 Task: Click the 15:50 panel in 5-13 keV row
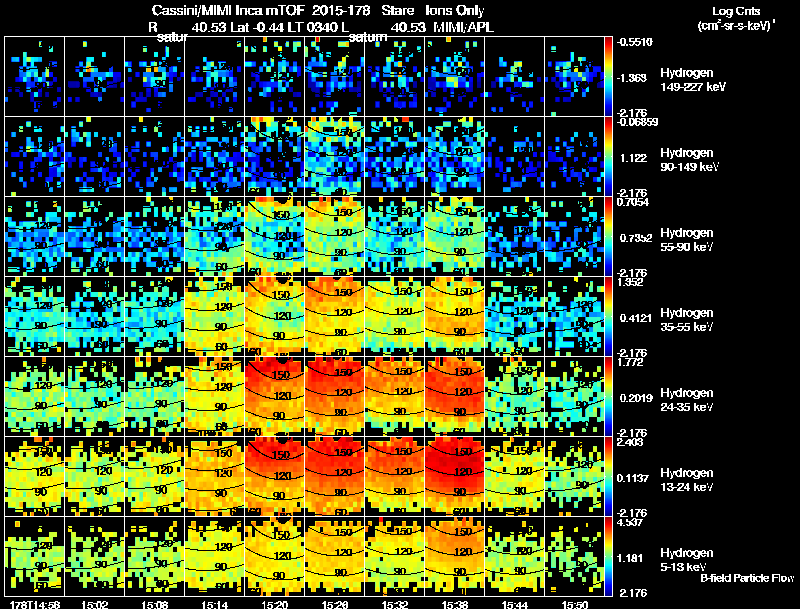(x=574, y=556)
